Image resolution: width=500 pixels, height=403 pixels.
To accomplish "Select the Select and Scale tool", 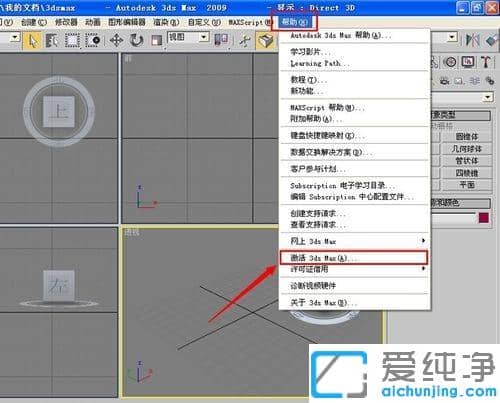I will click(156, 40).
